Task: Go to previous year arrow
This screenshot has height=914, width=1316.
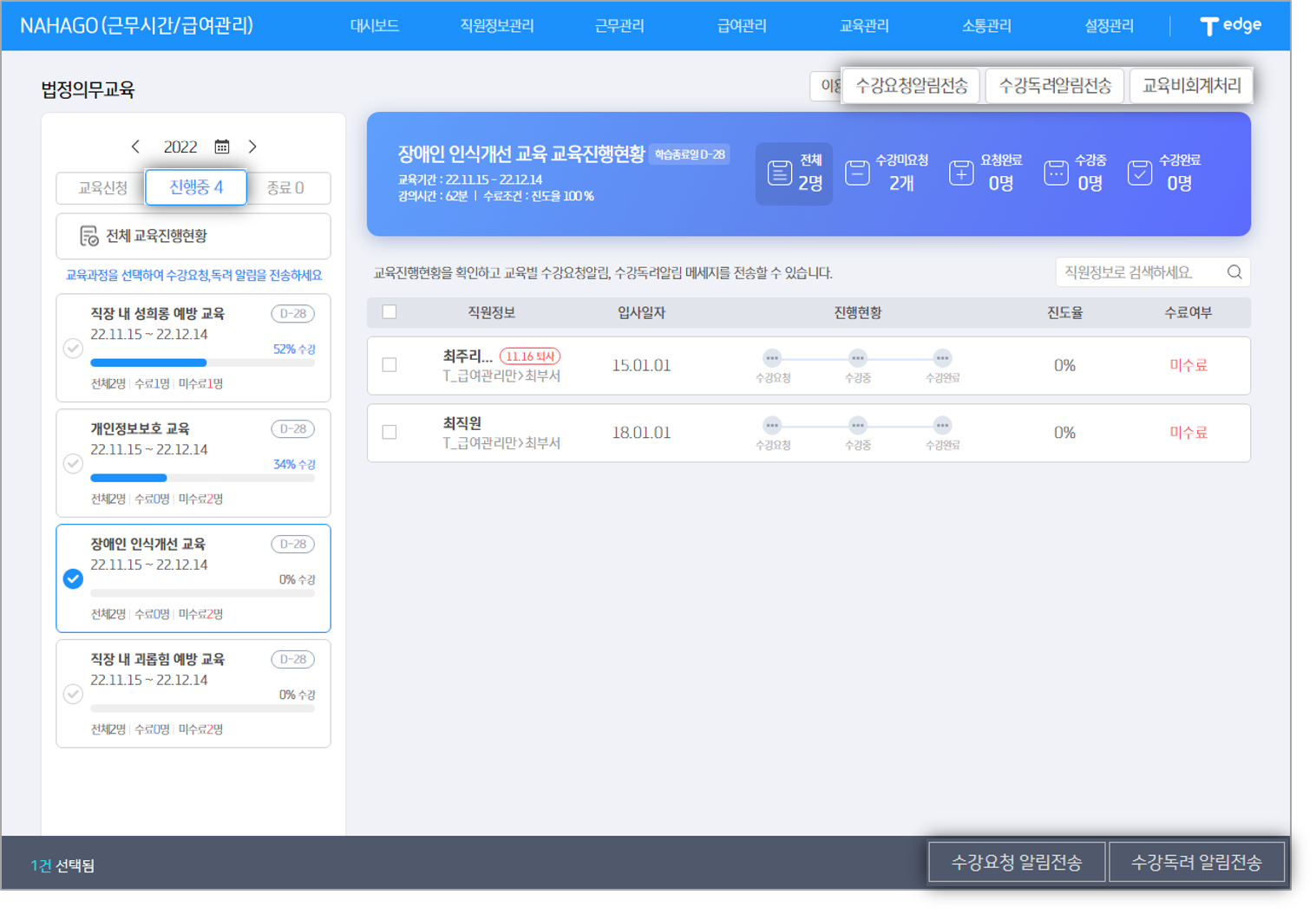Action: pyautogui.click(x=135, y=147)
